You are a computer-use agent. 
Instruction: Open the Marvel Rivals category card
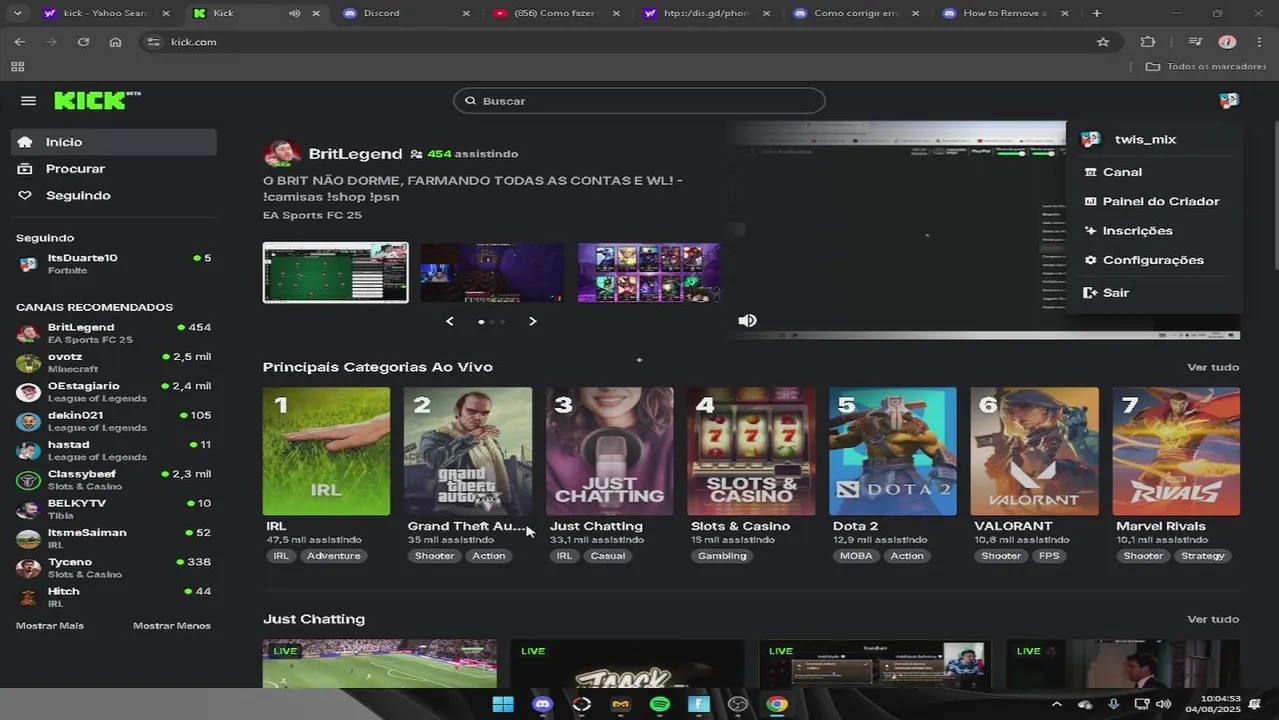click(1177, 452)
